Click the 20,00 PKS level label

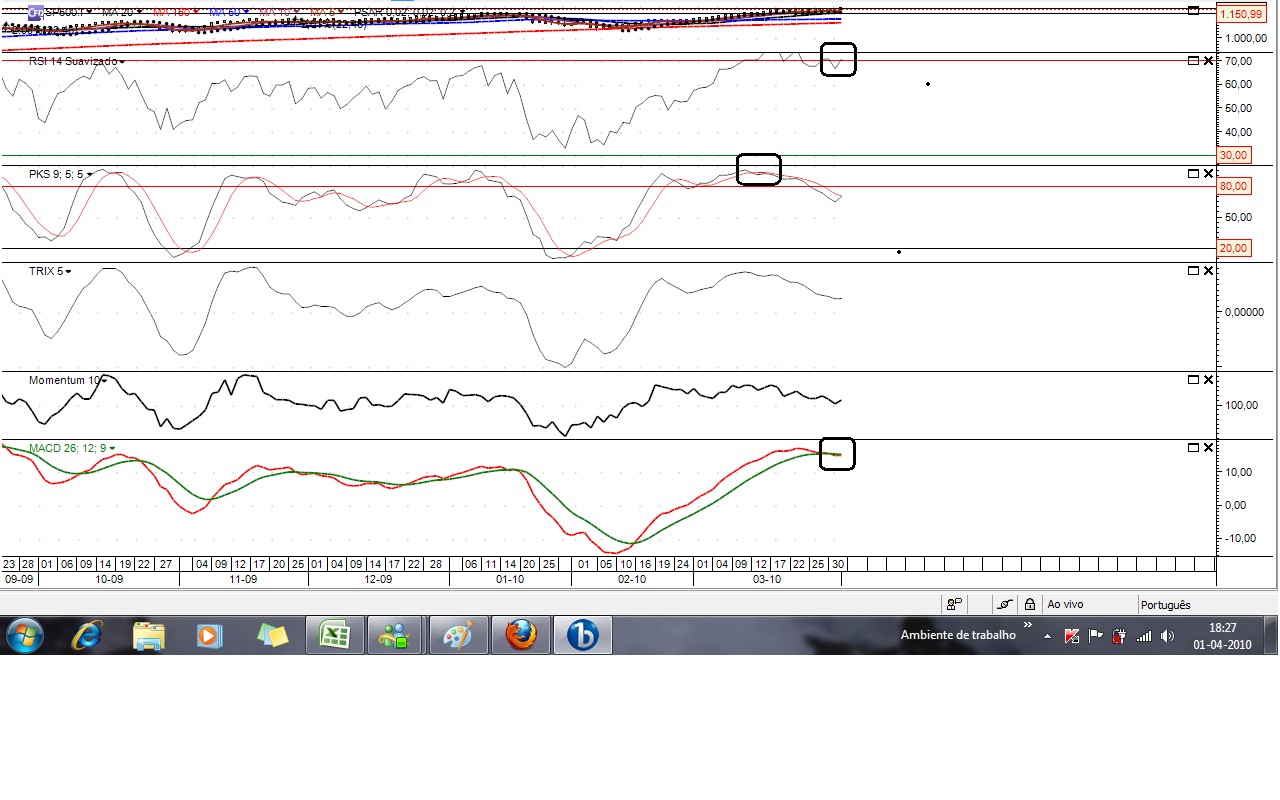coord(1233,248)
